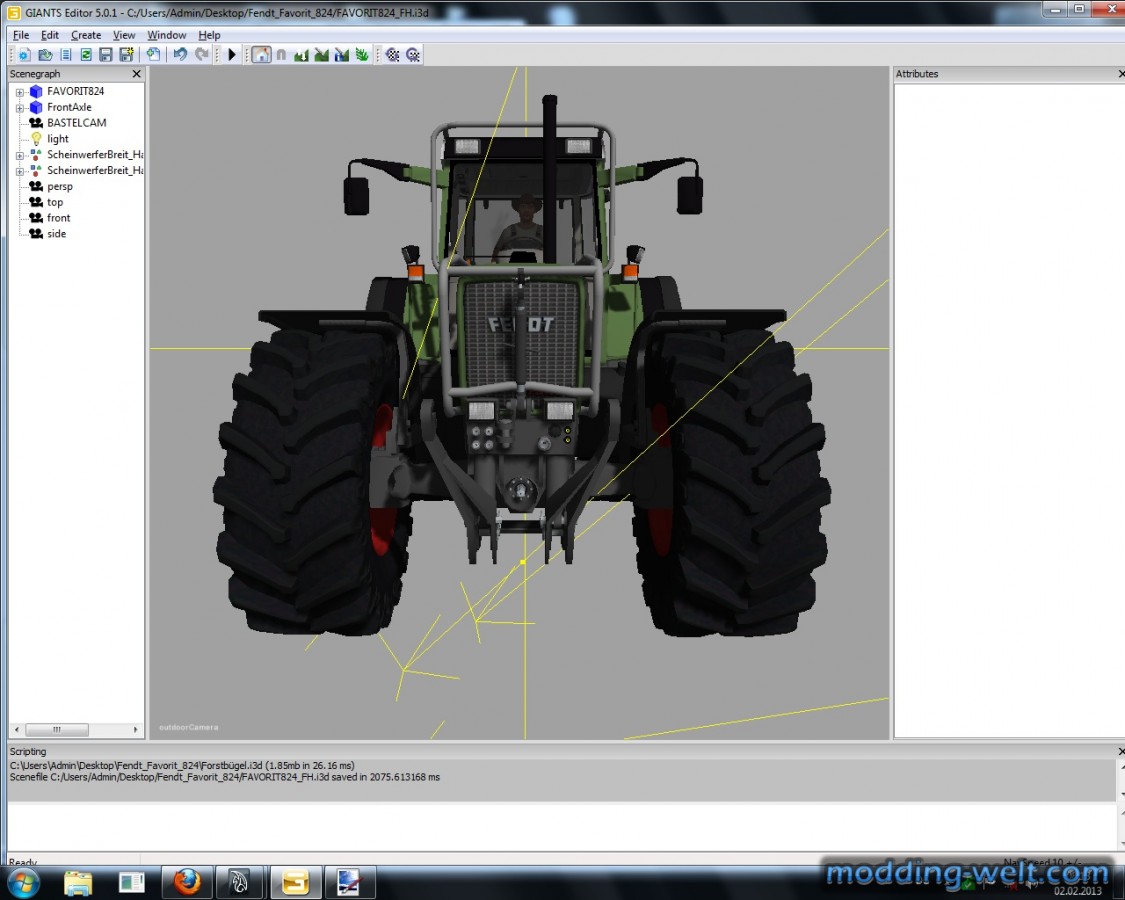Open the Windows Start menu

[23, 881]
